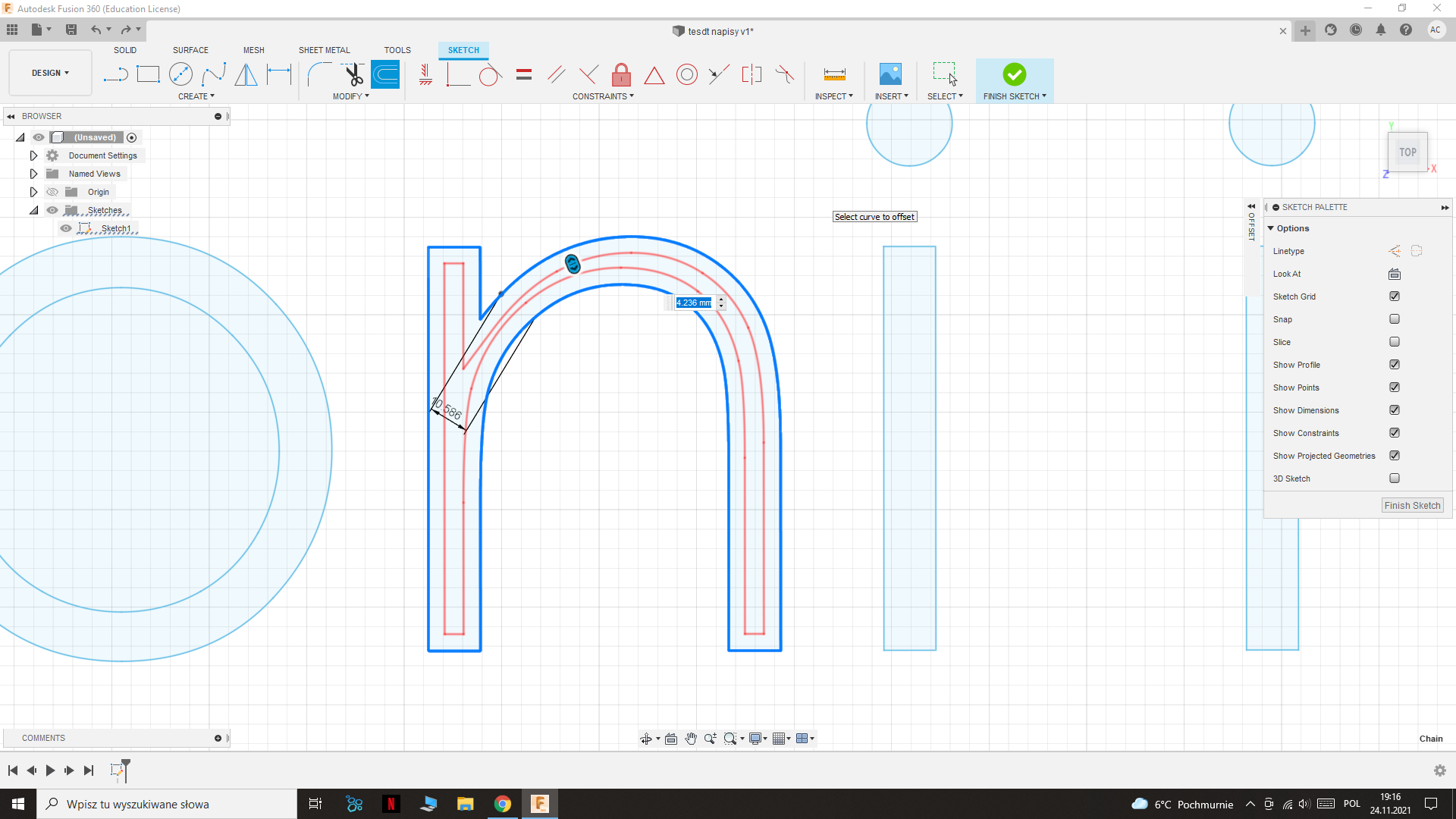This screenshot has height=819, width=1456.
Task: Switch to the SOLID tab
Action: point(125,50)
